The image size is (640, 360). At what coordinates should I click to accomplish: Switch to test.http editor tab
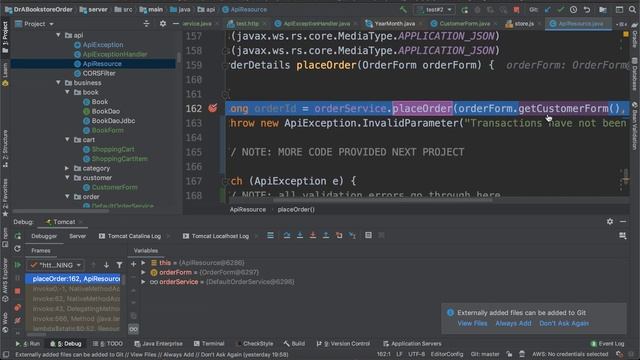247,24
